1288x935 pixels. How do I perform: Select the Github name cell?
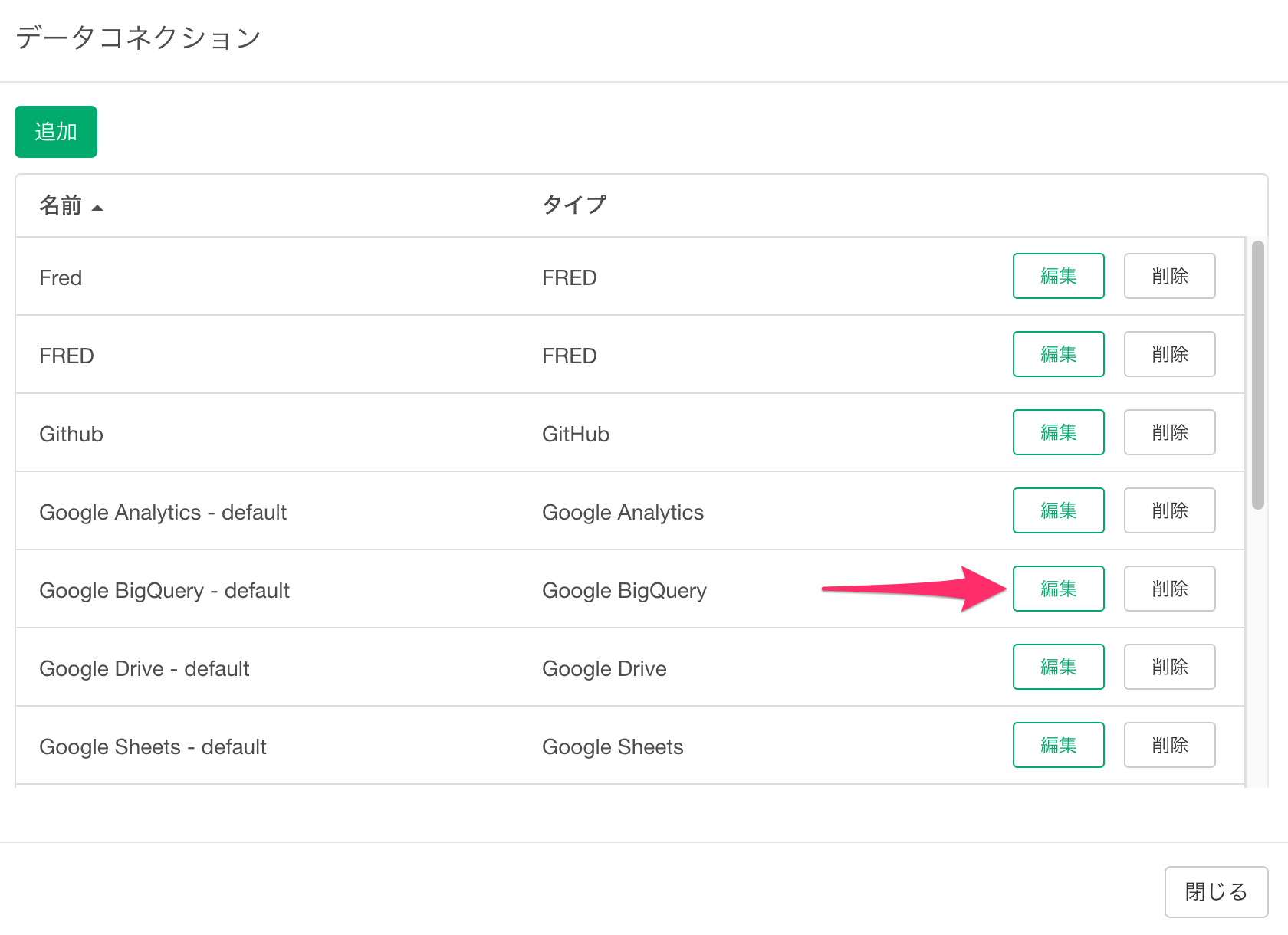coord(71,434)
